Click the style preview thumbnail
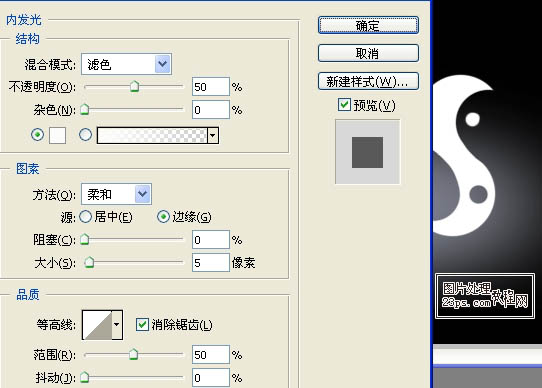This screenshot has height=388, width=542. [367, 152]
